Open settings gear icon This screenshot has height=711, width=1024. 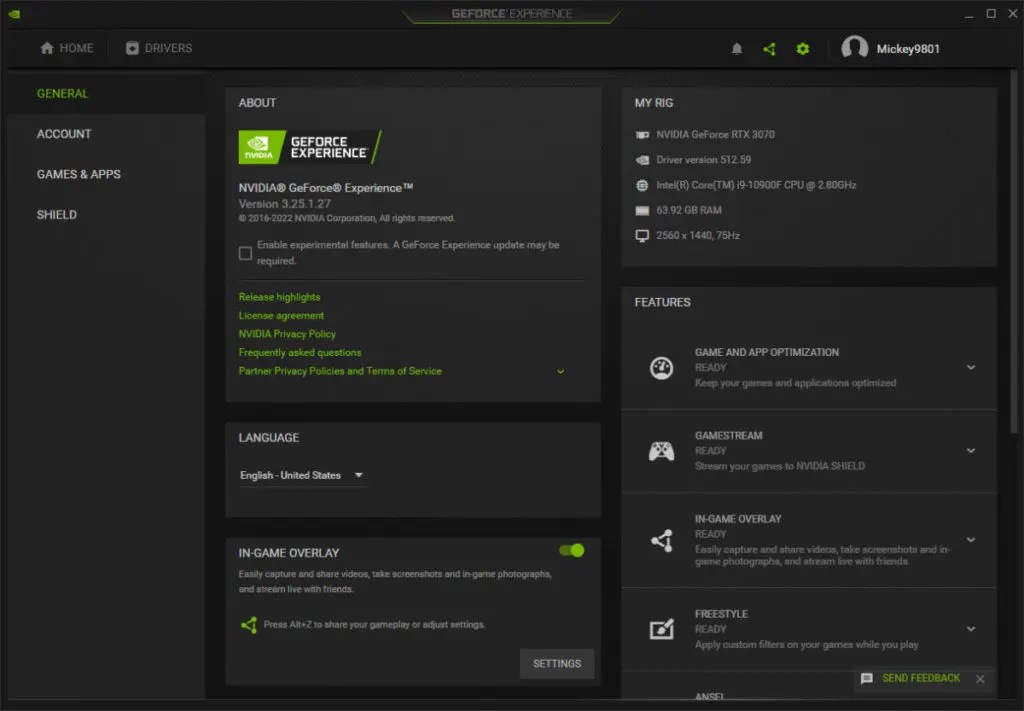click(803, 49)
